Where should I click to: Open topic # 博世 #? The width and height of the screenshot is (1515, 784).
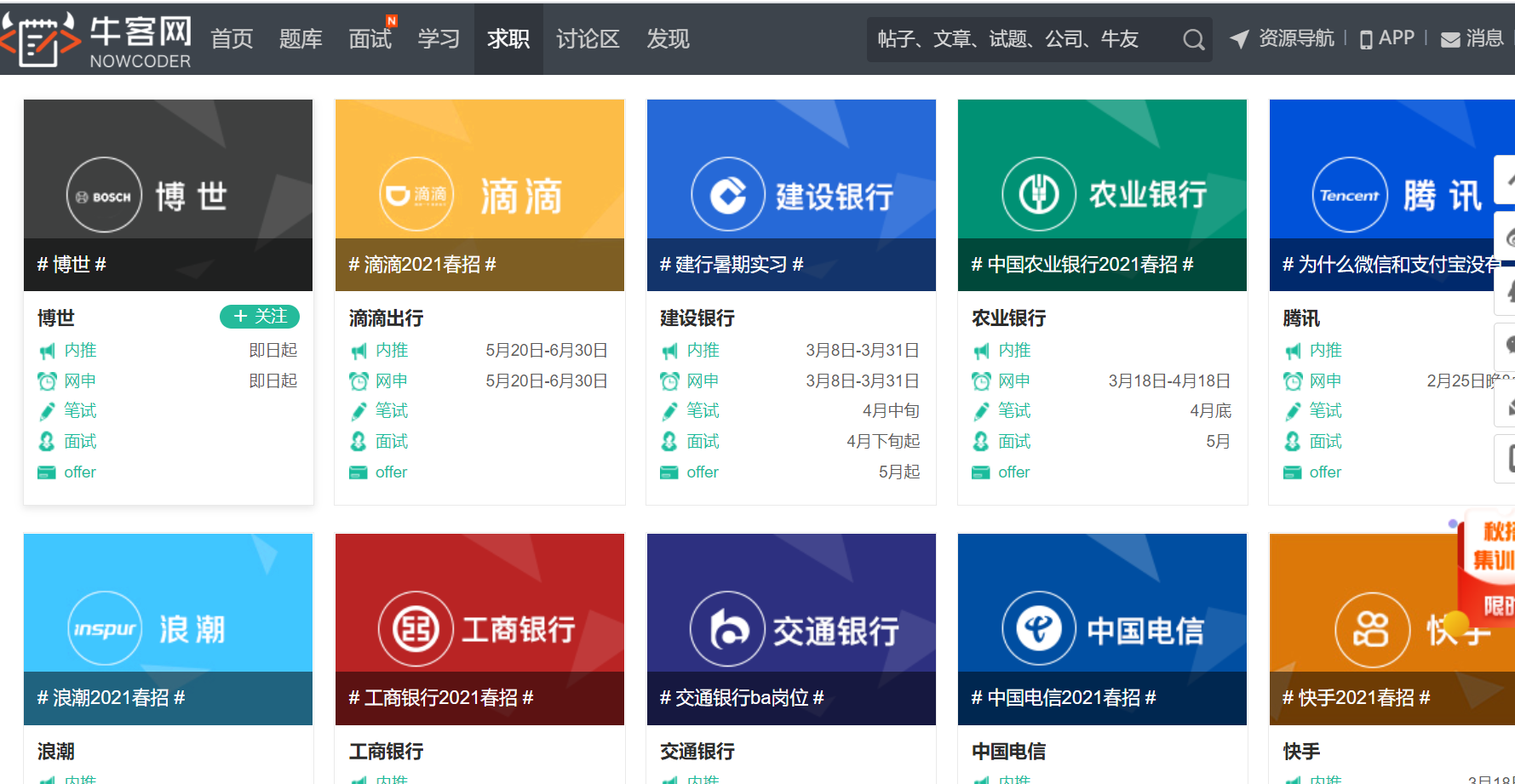[72, 265]
